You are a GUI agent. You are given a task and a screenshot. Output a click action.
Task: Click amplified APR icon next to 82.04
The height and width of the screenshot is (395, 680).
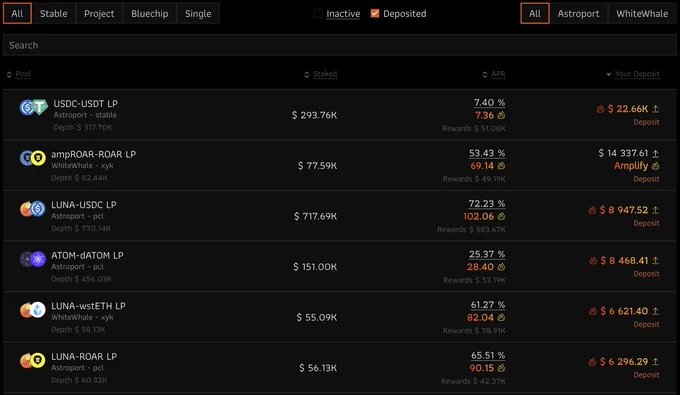501,318
